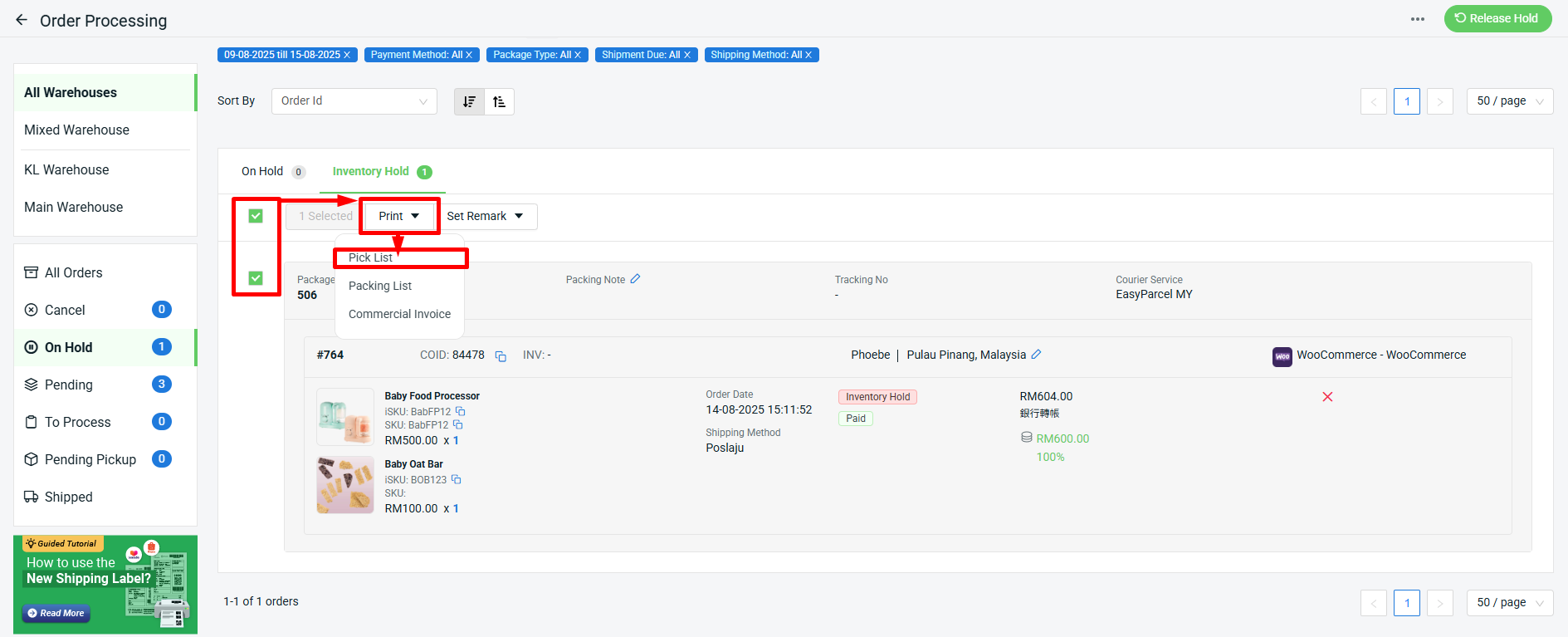Click the back arrow beside Order Processing
This screenshot has height=637, width=1568.
coord(22,20)
